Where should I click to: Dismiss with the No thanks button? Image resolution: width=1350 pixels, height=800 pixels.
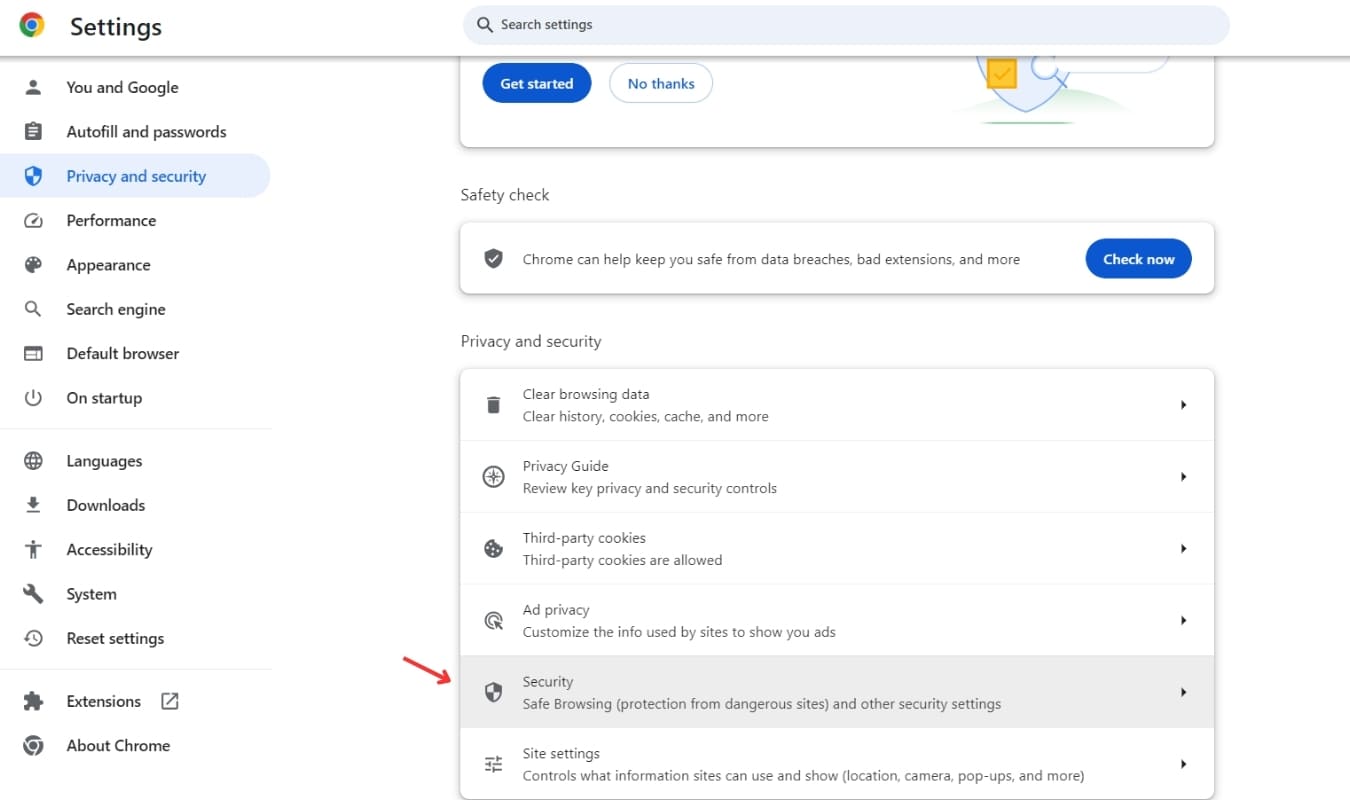661,84
